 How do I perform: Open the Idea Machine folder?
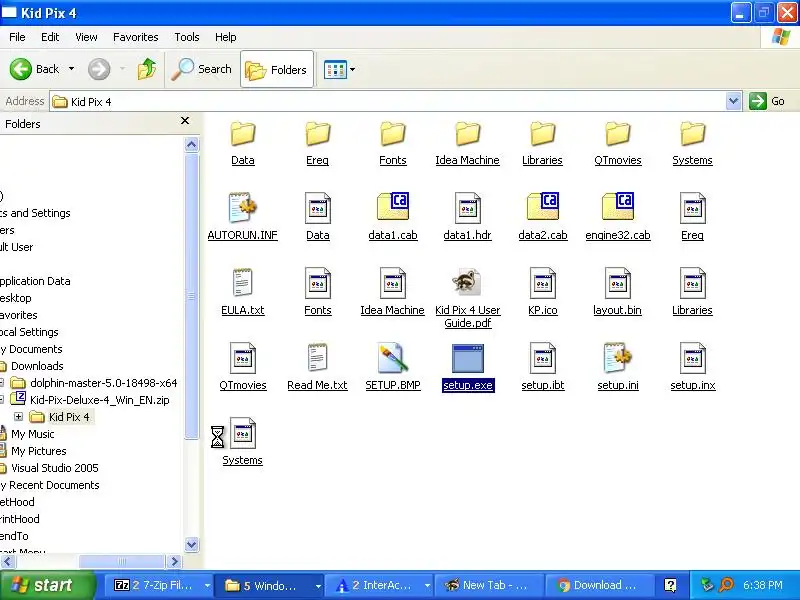467,134
